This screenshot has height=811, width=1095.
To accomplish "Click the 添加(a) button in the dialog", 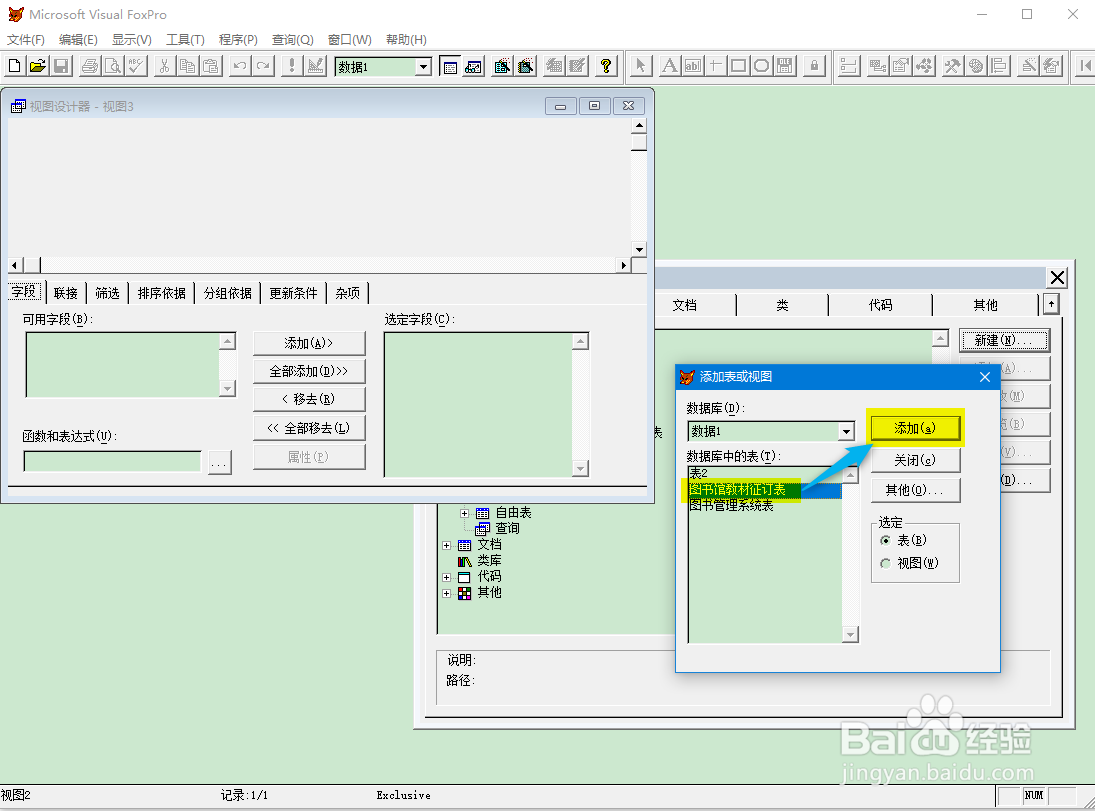I will point(915,428).
